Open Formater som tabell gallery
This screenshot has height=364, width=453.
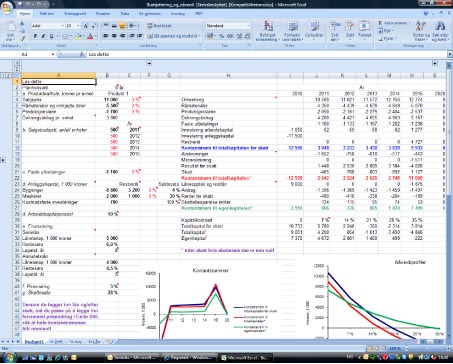pyautogui.click(x=292, y=31)
